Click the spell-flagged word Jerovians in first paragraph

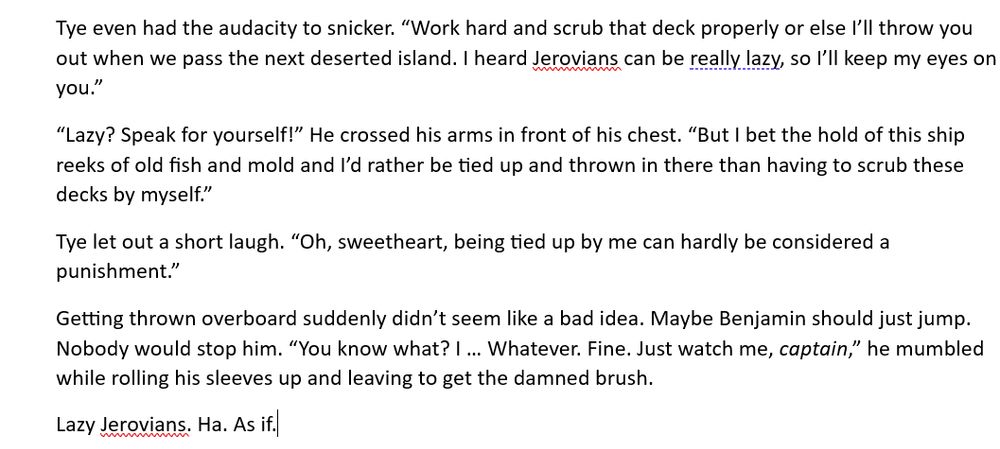[x=575, y=59]
